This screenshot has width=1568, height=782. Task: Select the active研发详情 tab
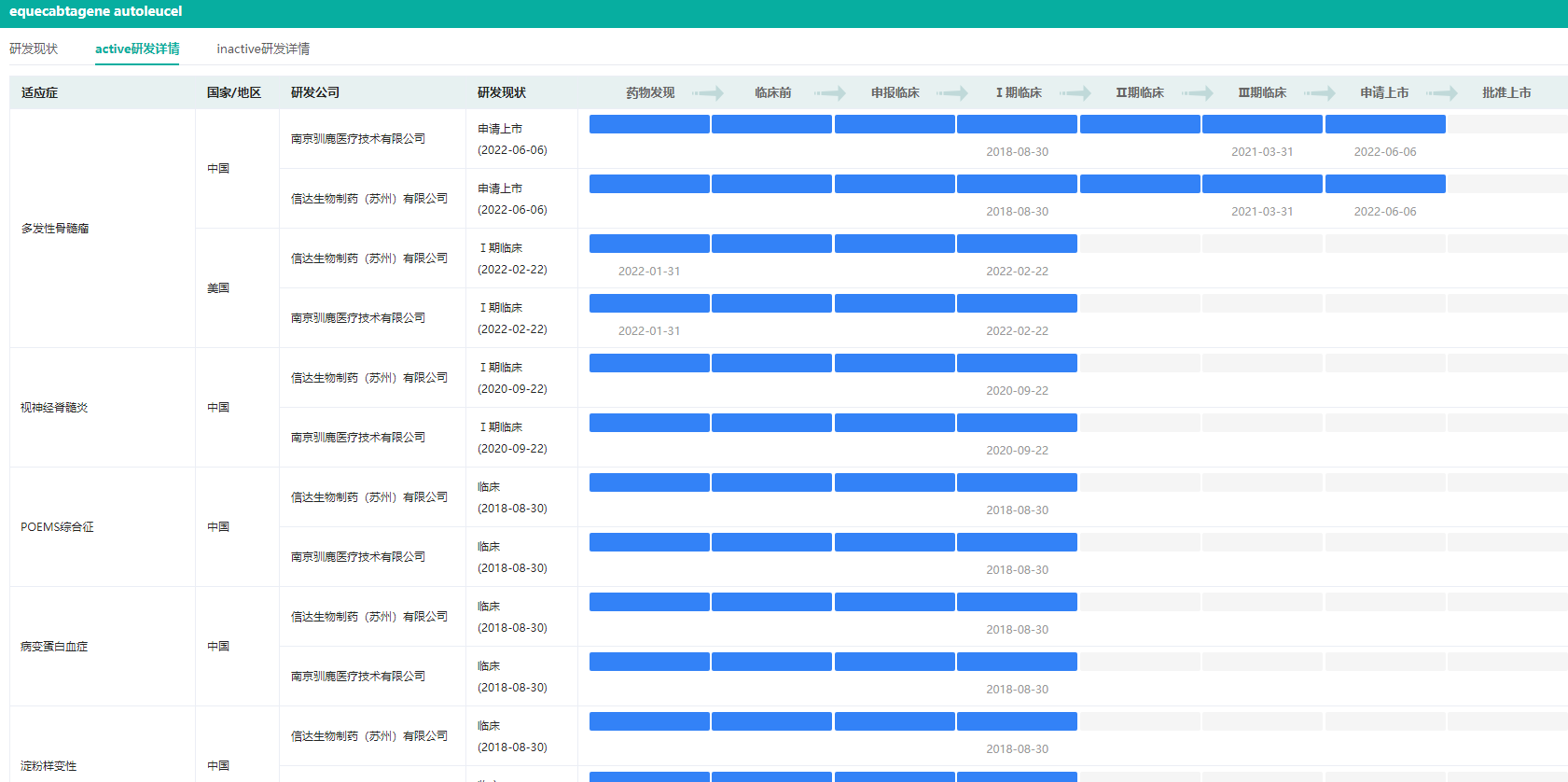pos(137,49)
